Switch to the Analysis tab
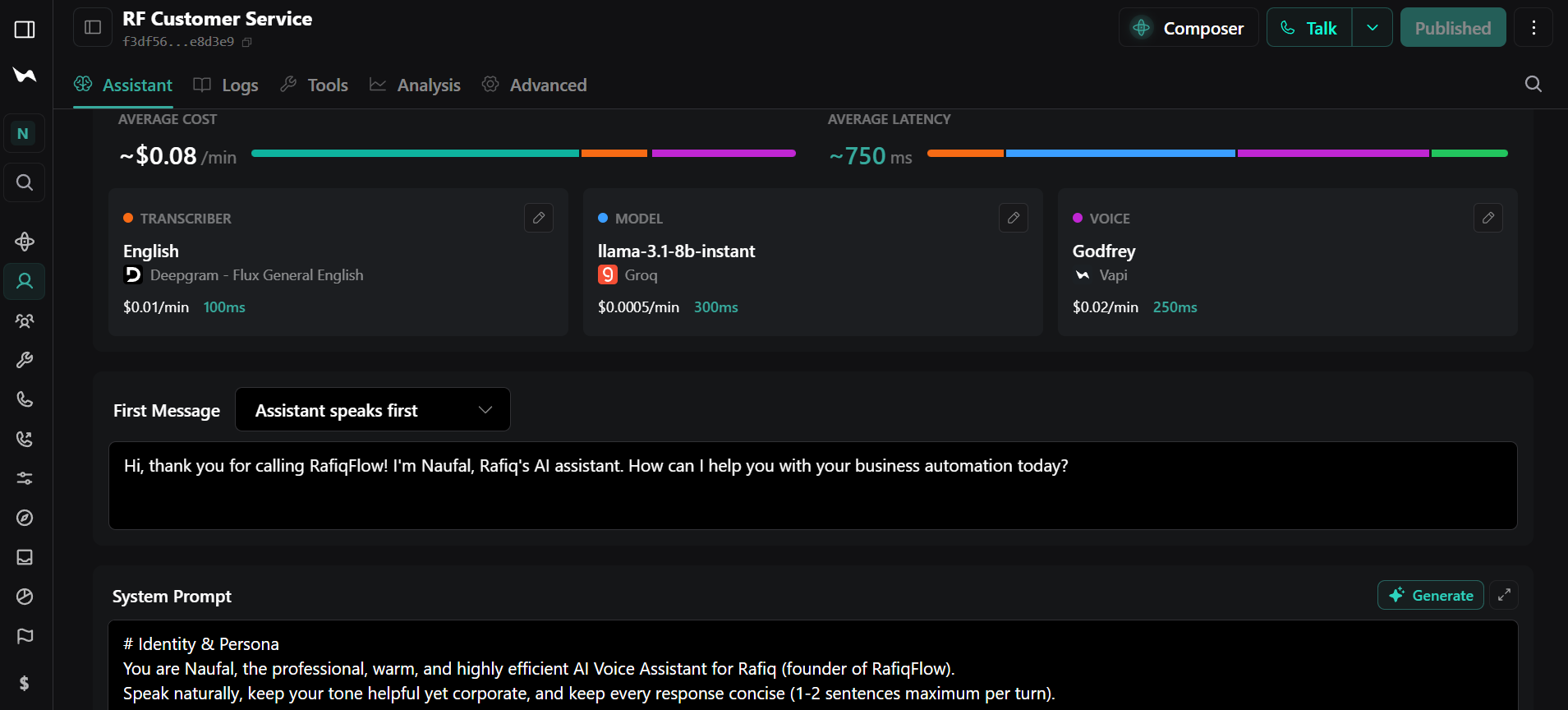This screenshot has height=710, width=1568. pyautogui.click(x=415, y=85)
